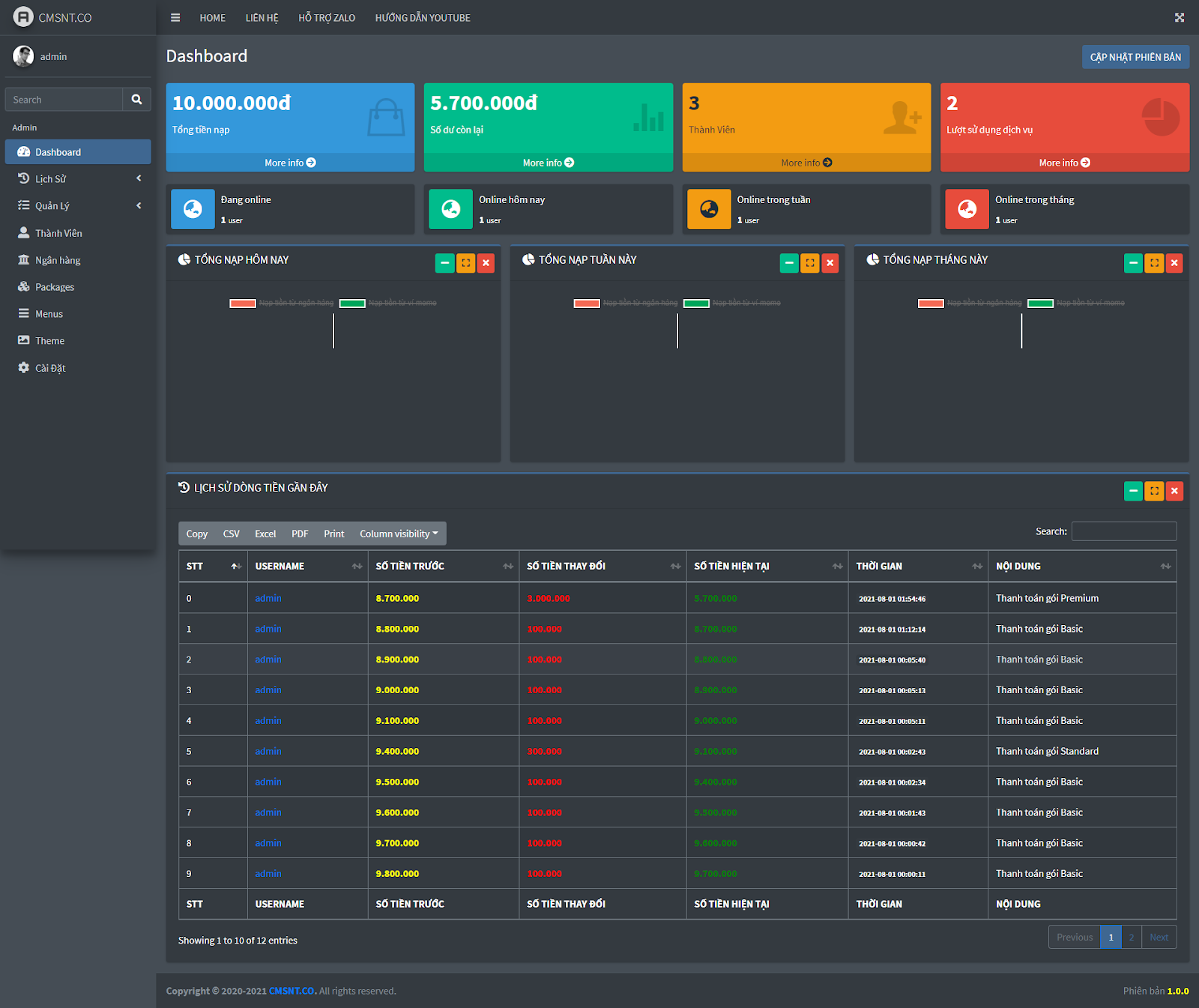Close the Lịch sử dòng tiền card

1174,491
